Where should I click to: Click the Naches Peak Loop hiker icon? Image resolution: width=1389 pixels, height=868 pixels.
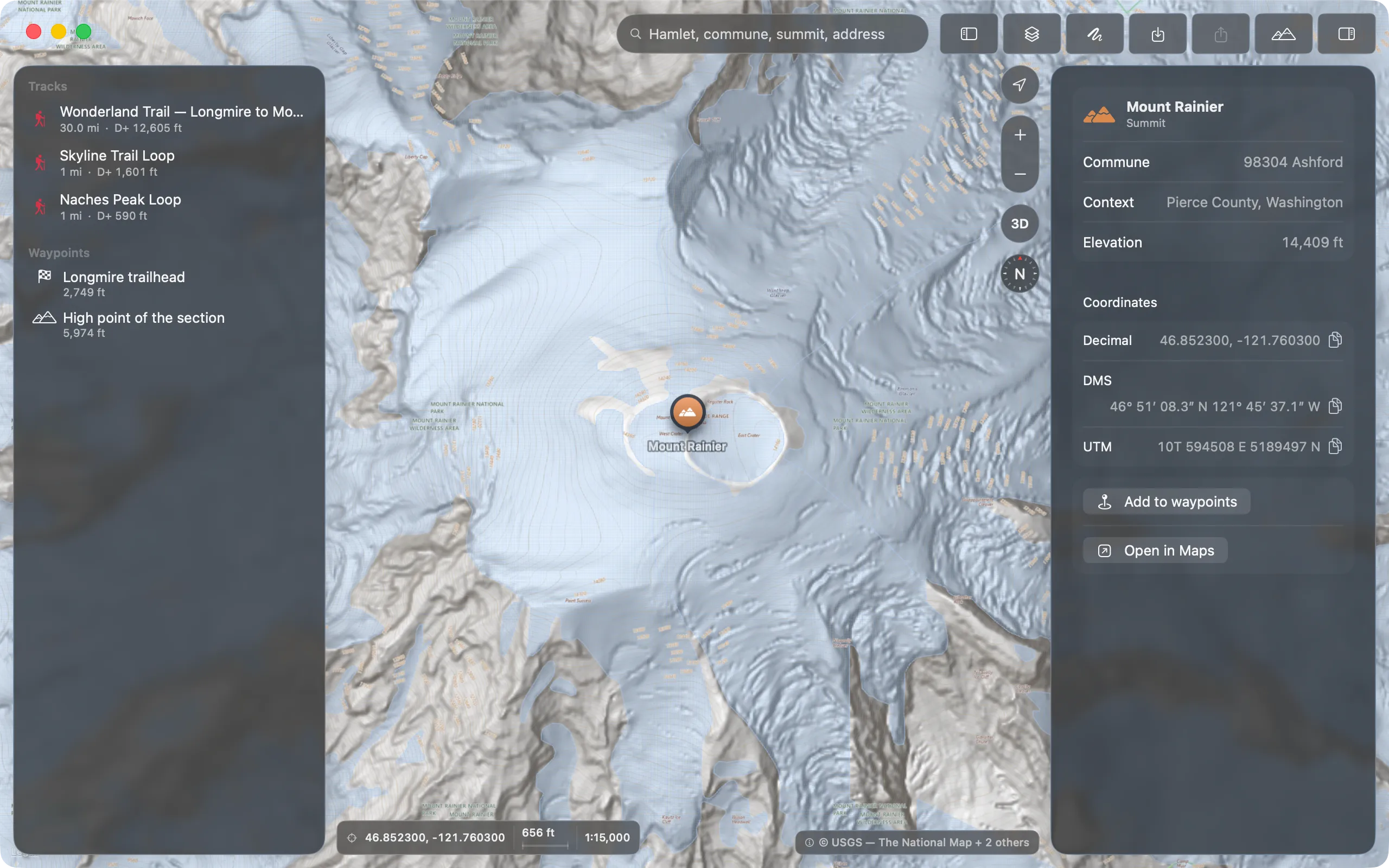coord(40,207)
